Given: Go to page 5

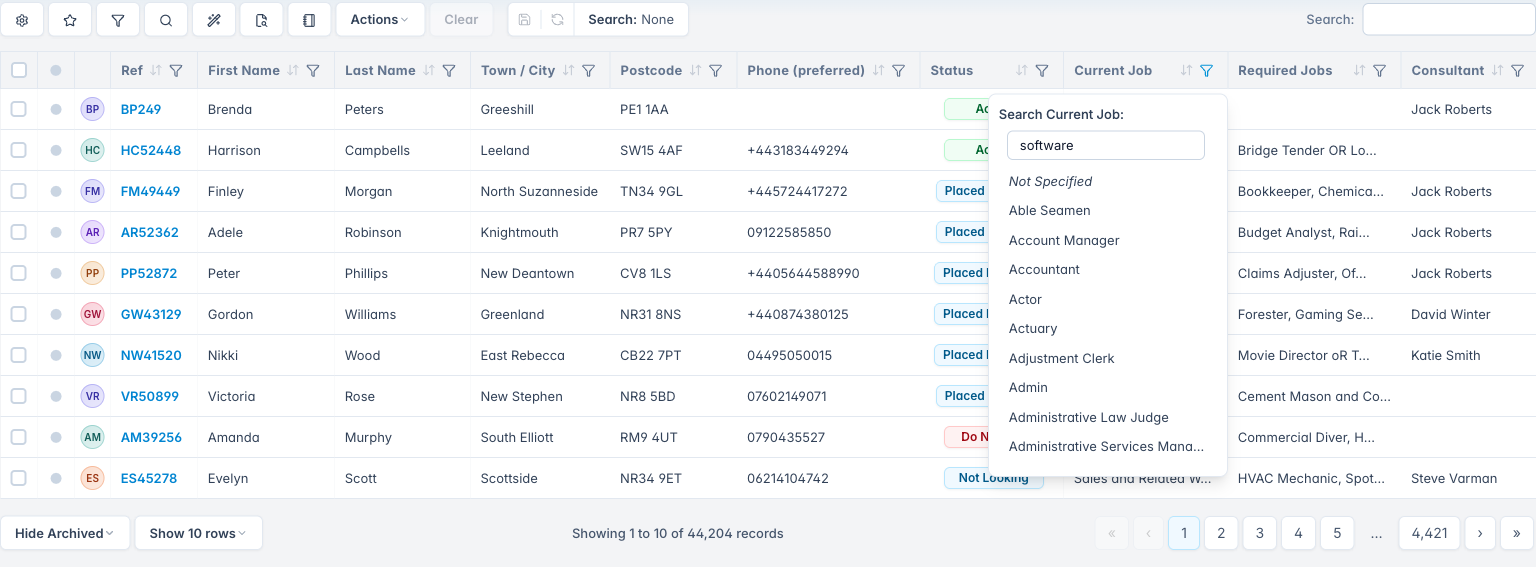Looking at the screenshot, I should coord(1337,533).
